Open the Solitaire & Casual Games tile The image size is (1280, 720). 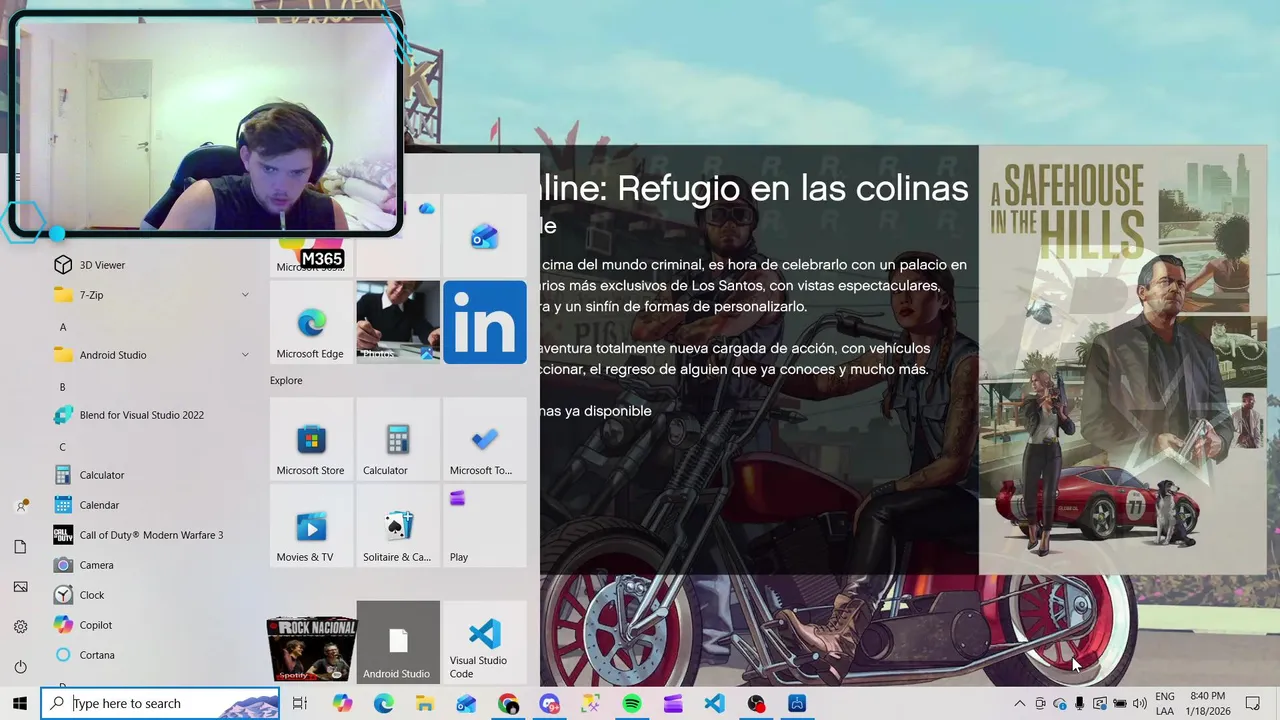(x=398, y=526)
